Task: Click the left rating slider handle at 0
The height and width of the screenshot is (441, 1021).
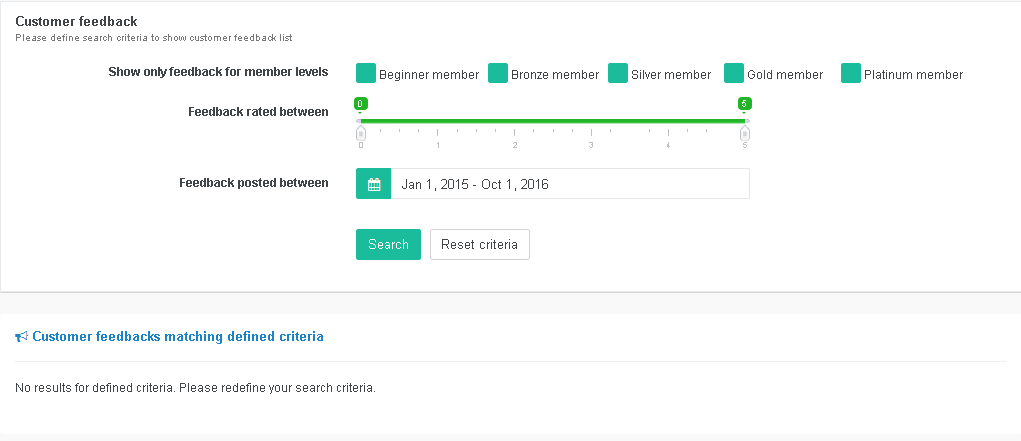Action: [361, 134]
